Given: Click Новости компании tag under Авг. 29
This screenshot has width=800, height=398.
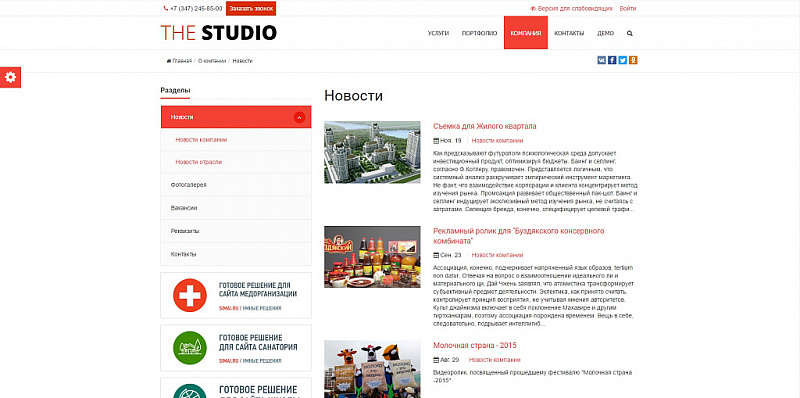Looking at the screenshot, I should [494, 360].
